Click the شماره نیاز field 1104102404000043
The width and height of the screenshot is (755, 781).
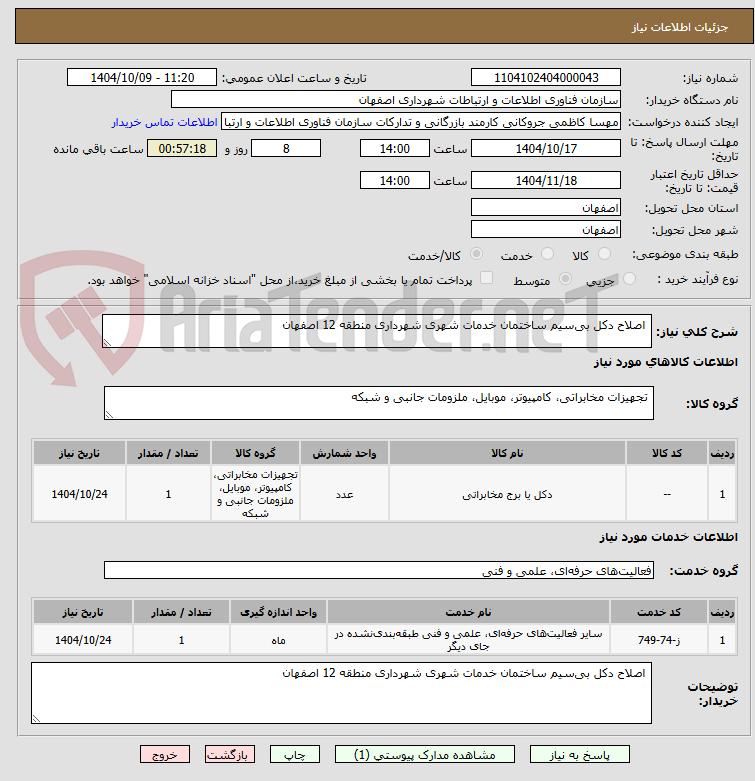546,78
